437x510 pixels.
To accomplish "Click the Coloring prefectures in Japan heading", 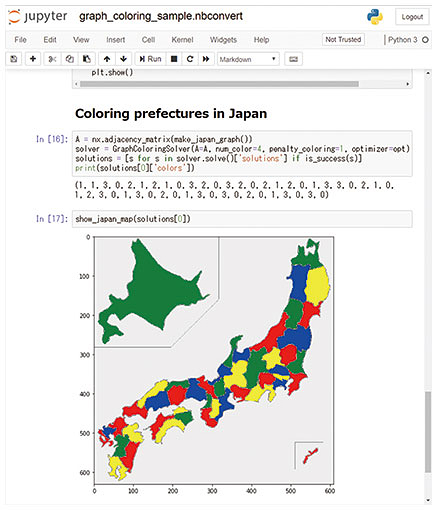I will click(x=171, y=113).
